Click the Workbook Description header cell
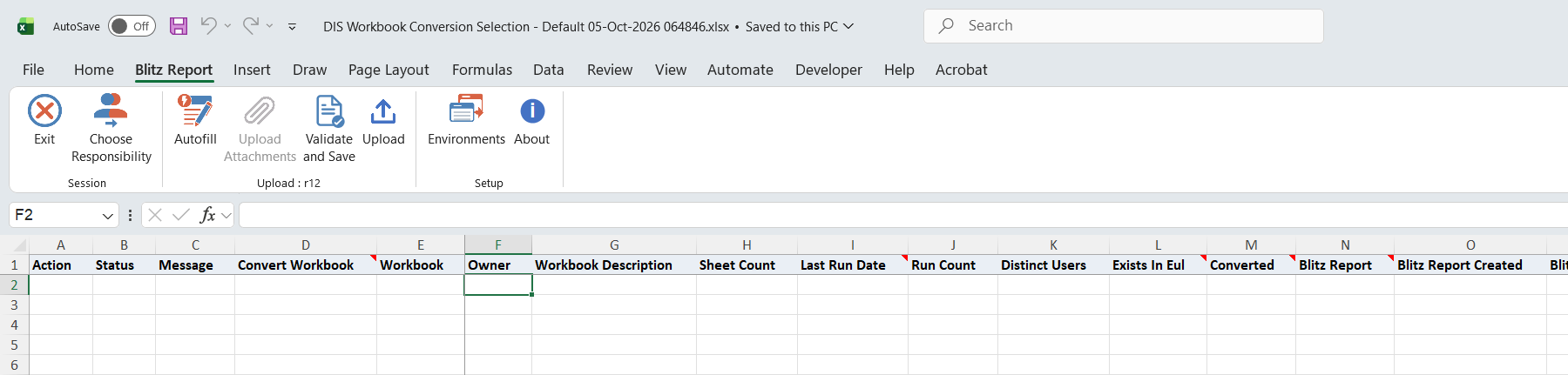Image resolution: width=1568 pixels, height=375 pixels. 614,265
